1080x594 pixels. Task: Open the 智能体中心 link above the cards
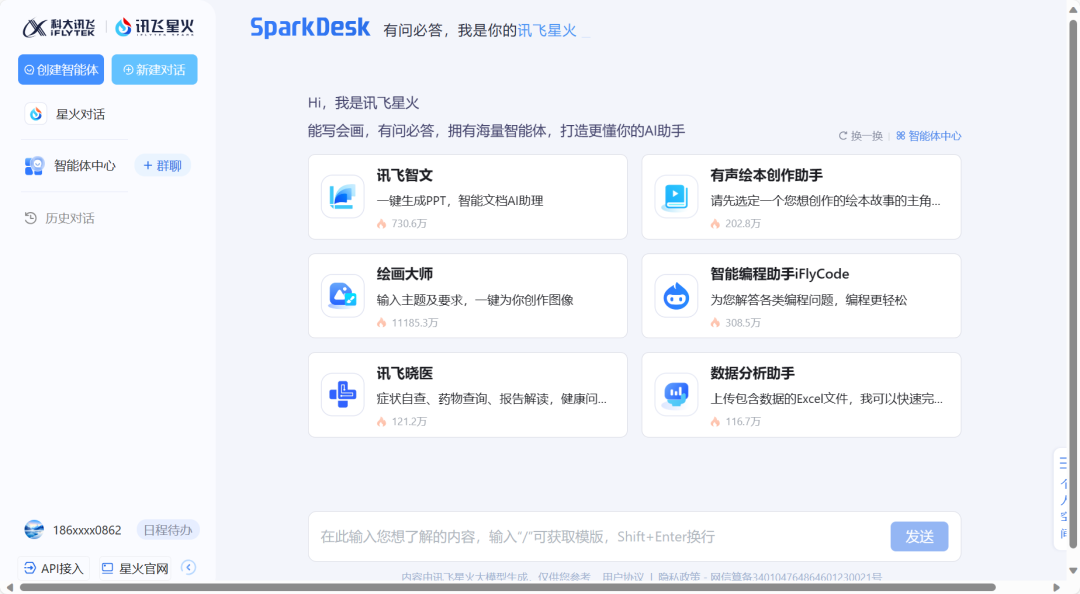(928, 136)
